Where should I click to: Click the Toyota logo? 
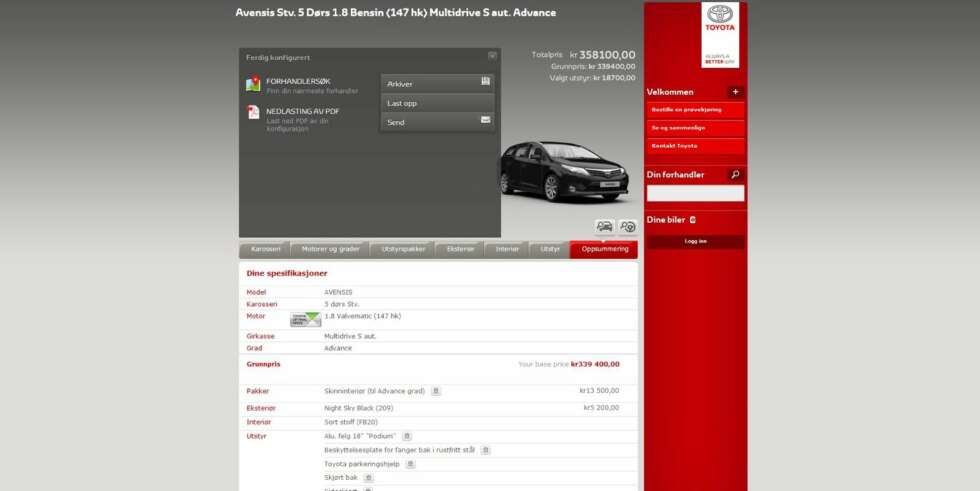pos(720,35)
